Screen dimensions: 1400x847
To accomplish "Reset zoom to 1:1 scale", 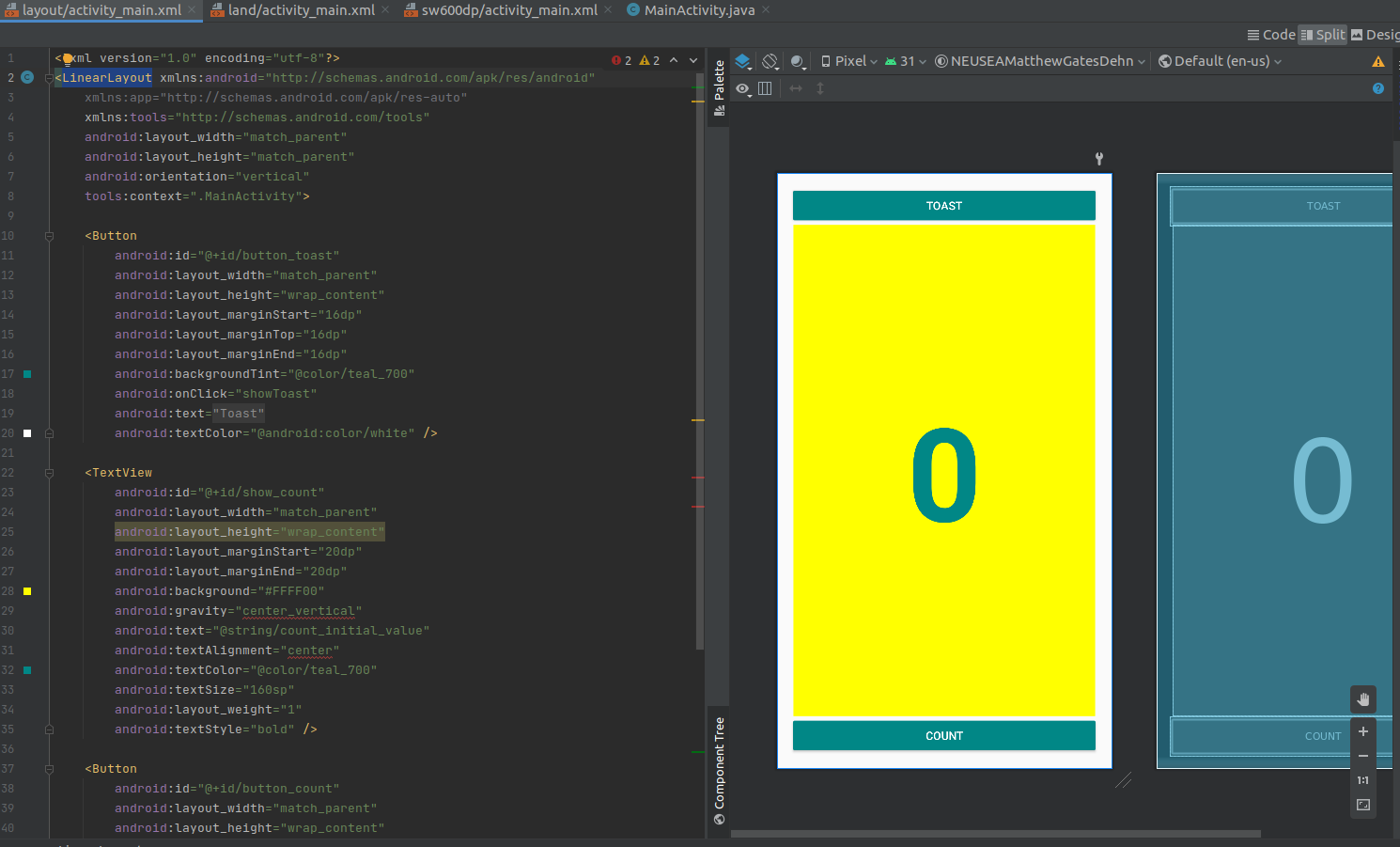I will (1363, 780).
